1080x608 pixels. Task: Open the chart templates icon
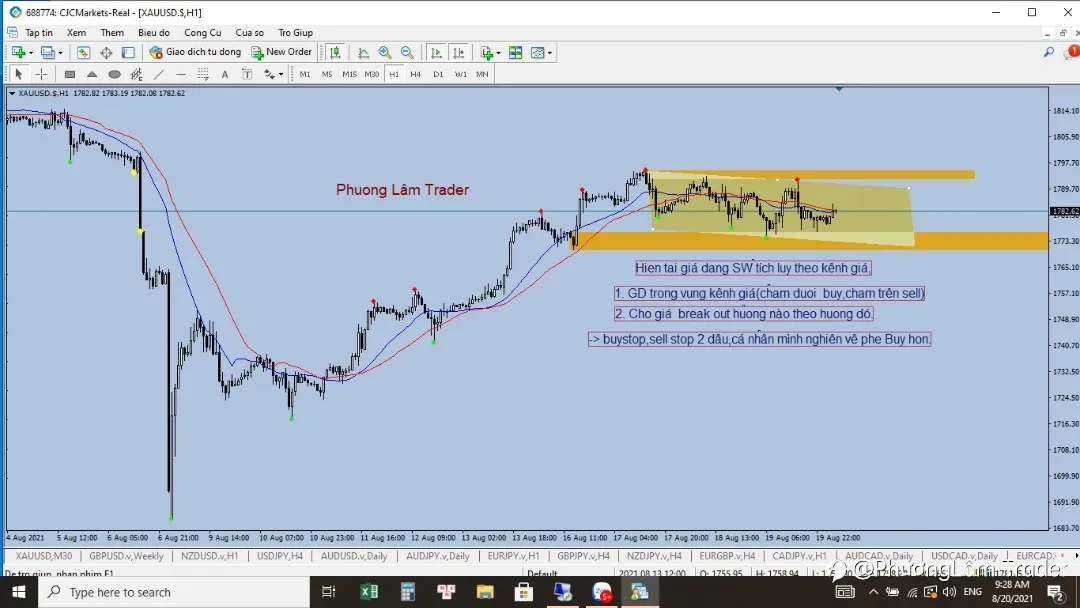[537, 52]
